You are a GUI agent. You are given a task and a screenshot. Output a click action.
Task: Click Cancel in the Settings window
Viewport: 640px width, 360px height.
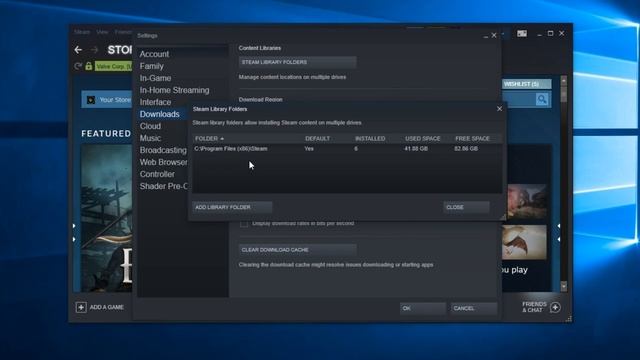coord(473,308)
